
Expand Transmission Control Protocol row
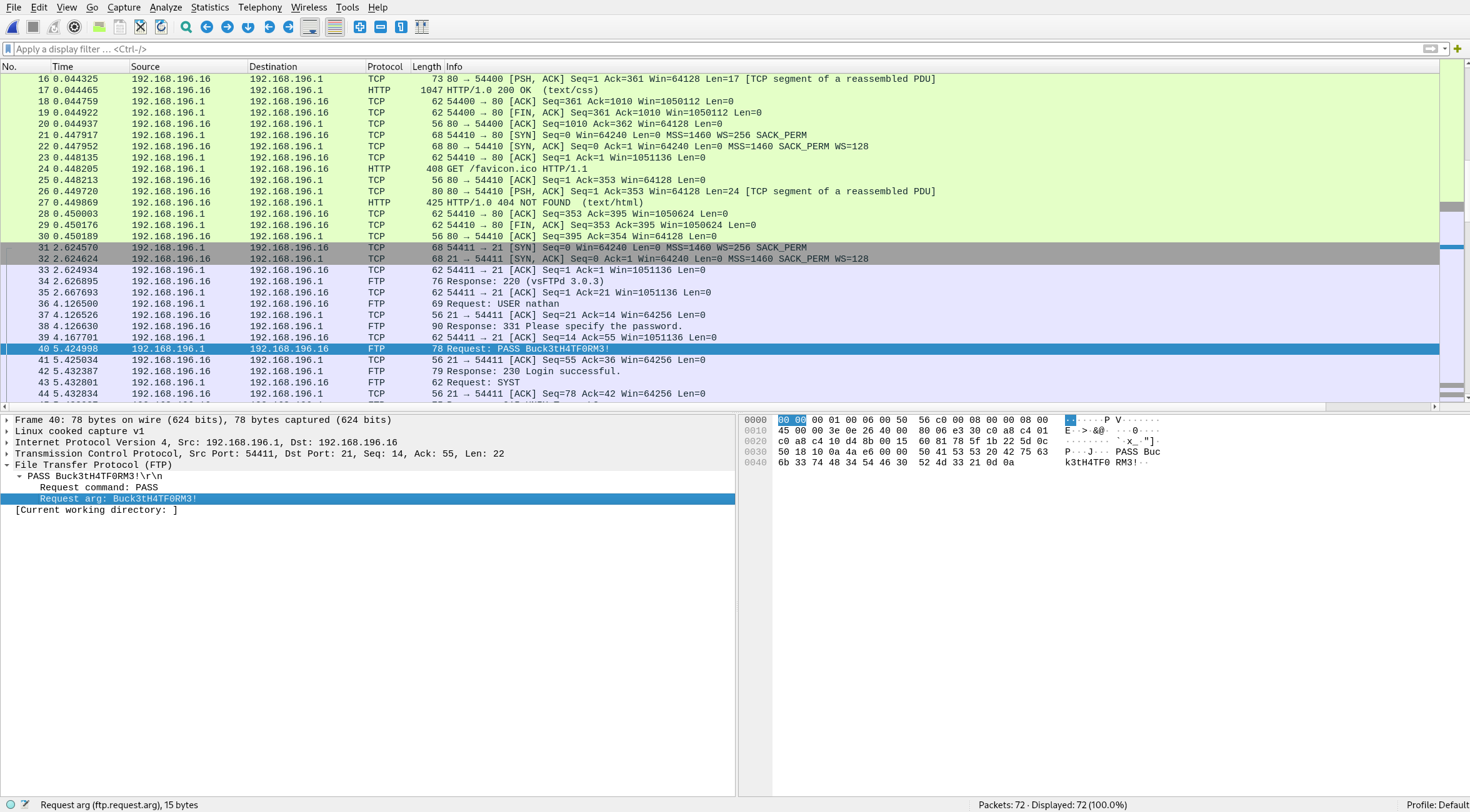coord(7,454)
